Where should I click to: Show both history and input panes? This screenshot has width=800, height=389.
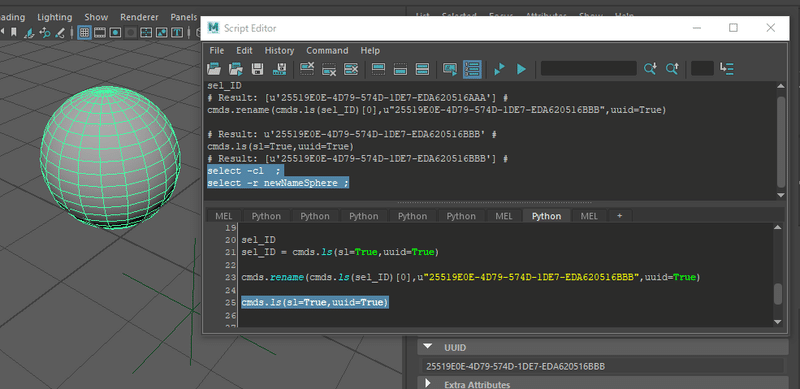pos(422,68)
